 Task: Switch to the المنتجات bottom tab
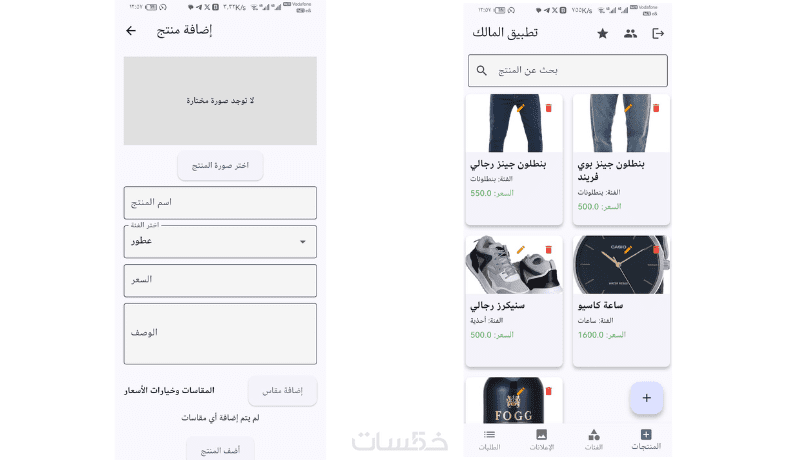point(646,440)
